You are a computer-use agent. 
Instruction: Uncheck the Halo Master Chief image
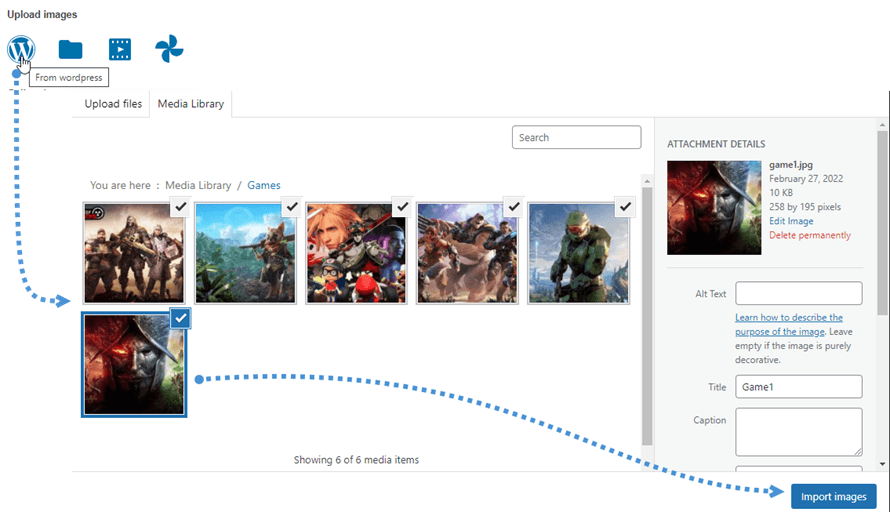[624, 207]
